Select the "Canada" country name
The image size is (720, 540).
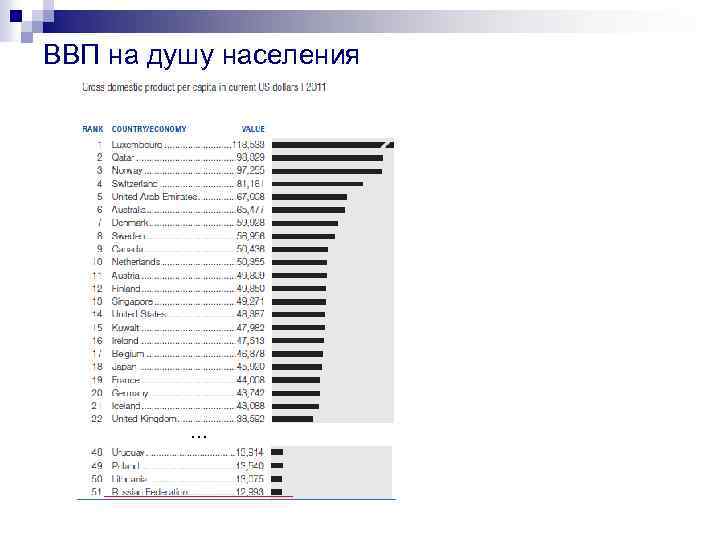click(127, 249)
